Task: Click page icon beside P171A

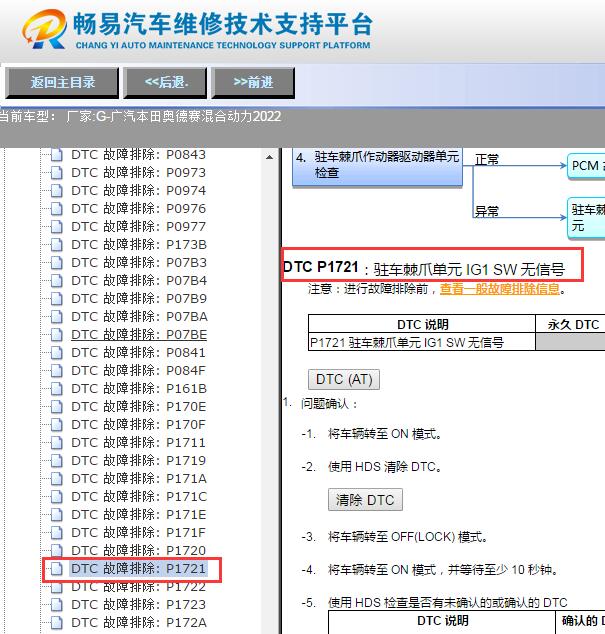Action: pos(57,478)
